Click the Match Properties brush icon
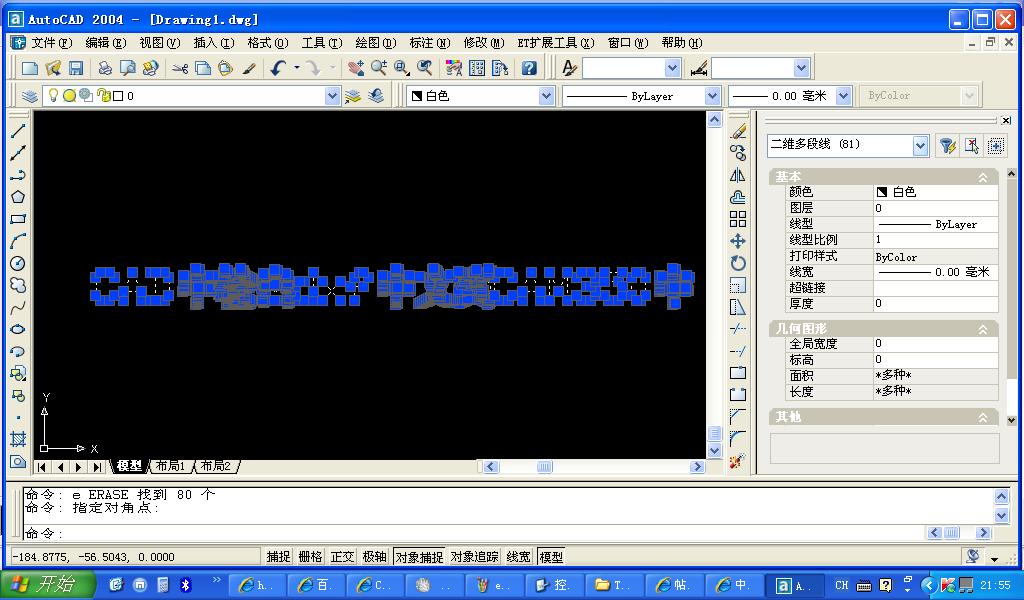 (249, 68)
